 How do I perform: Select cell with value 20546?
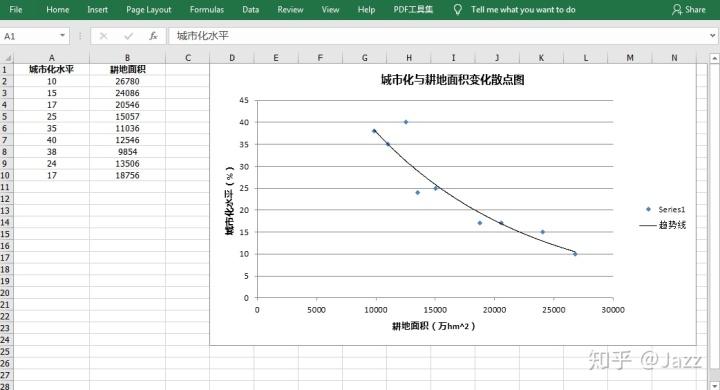click(x=127, y=105)
